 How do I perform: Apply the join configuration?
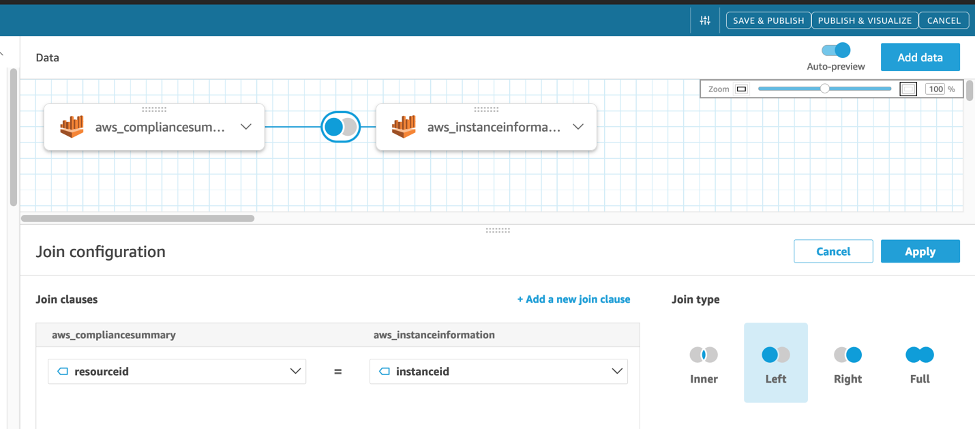920,252
